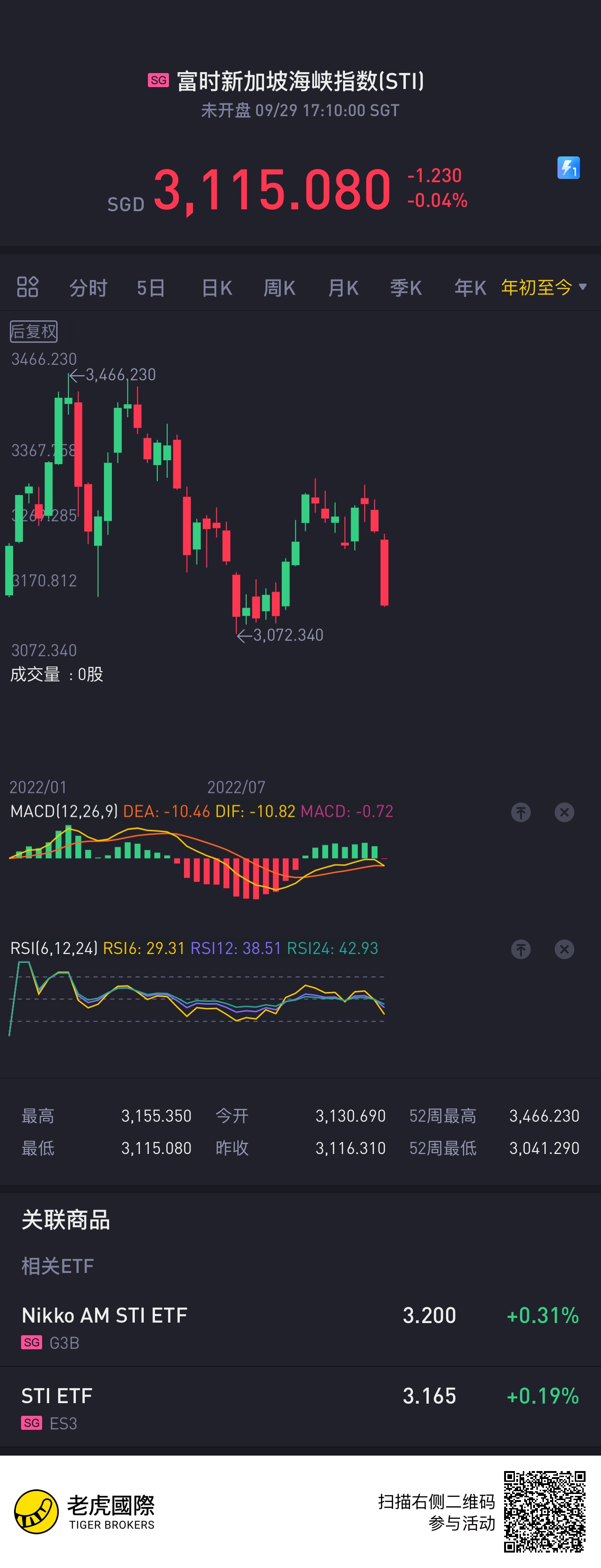Open the chart grid layout icon
The width and height of the screenshot is (601, 1568).
point(28,287)
